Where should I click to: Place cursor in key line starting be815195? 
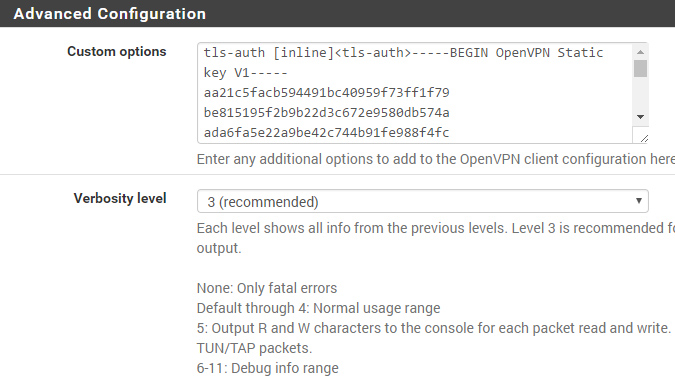[326, 113]
